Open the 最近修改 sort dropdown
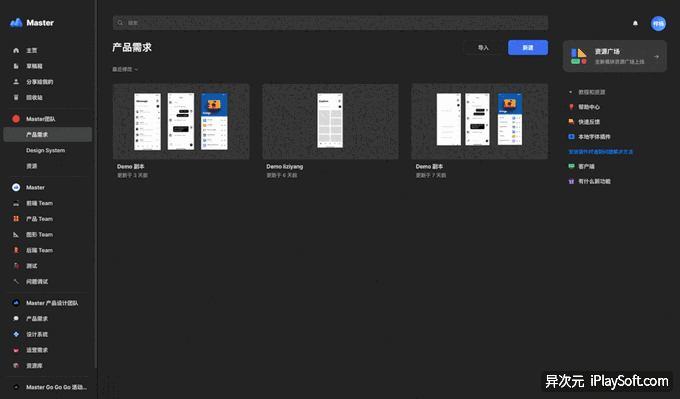Screen dimensions: 680x399 tap(125, 69)
